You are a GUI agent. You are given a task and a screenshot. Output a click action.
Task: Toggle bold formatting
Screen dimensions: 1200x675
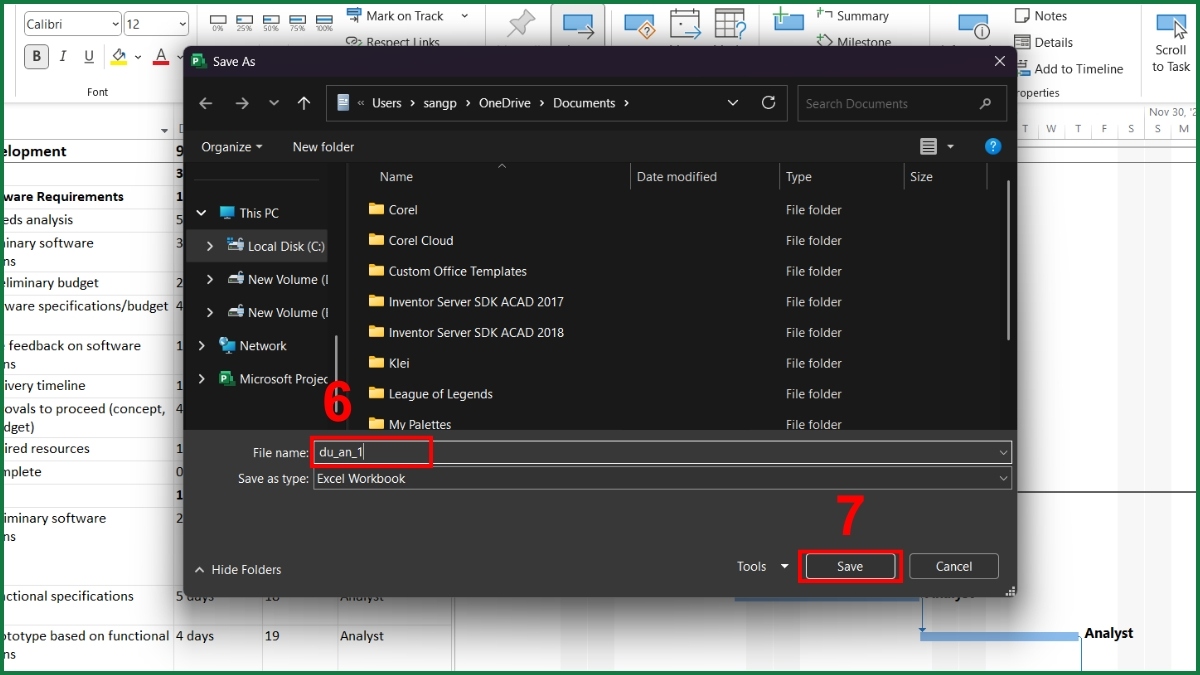[36, 56]
